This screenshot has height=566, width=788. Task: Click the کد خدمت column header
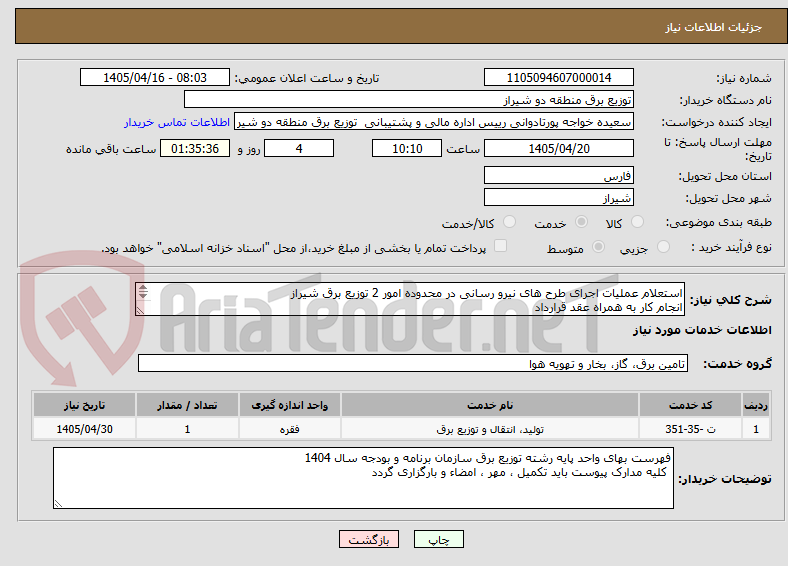point(691,405)
